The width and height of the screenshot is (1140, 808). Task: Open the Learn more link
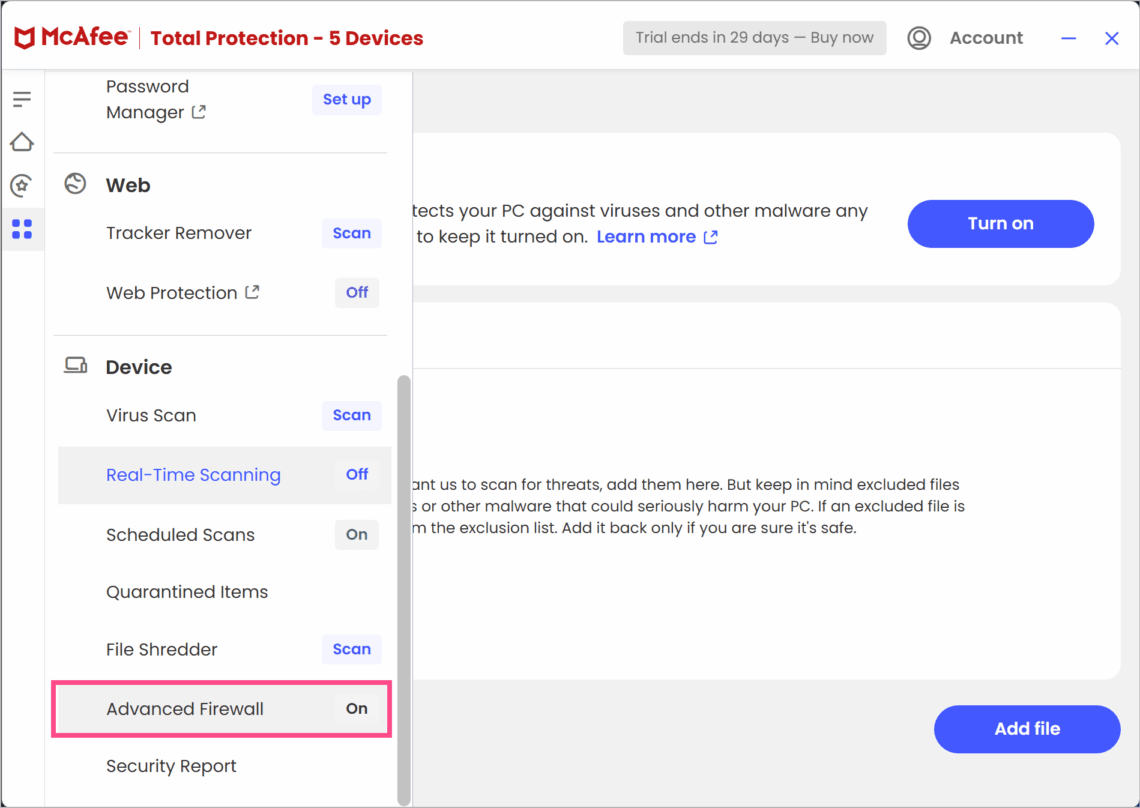[x=647, y=236]
